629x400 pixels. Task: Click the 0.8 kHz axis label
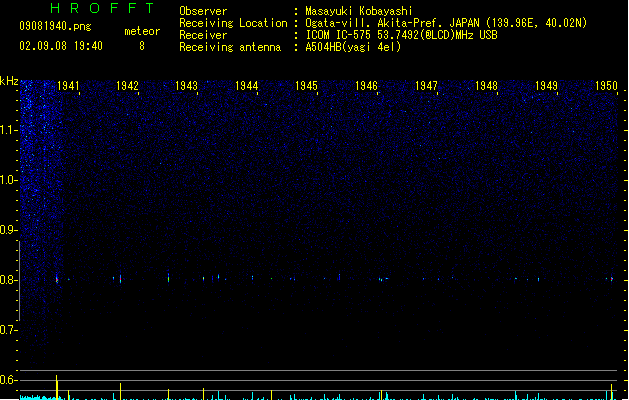tap(8, 280)
